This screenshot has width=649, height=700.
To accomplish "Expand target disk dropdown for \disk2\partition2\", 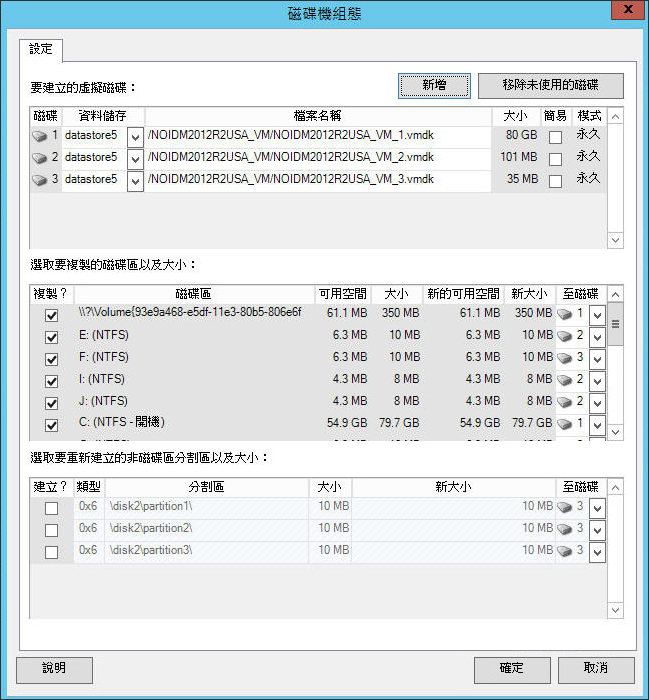I will coord(597,530).
